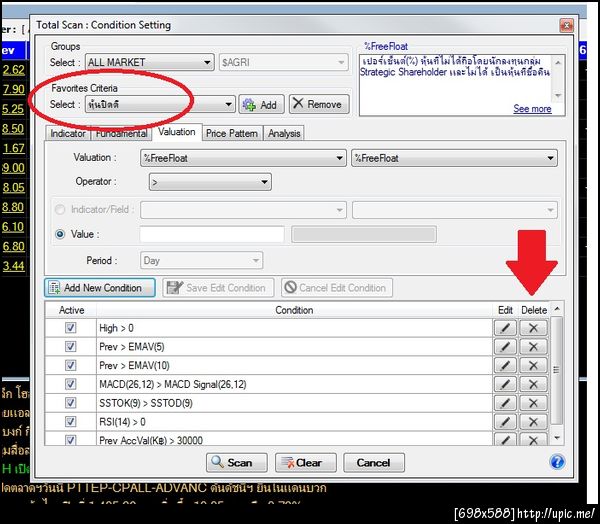Click the condition list scroll up arrow
This screenshot has width=600, height=524.
(557, 309)
